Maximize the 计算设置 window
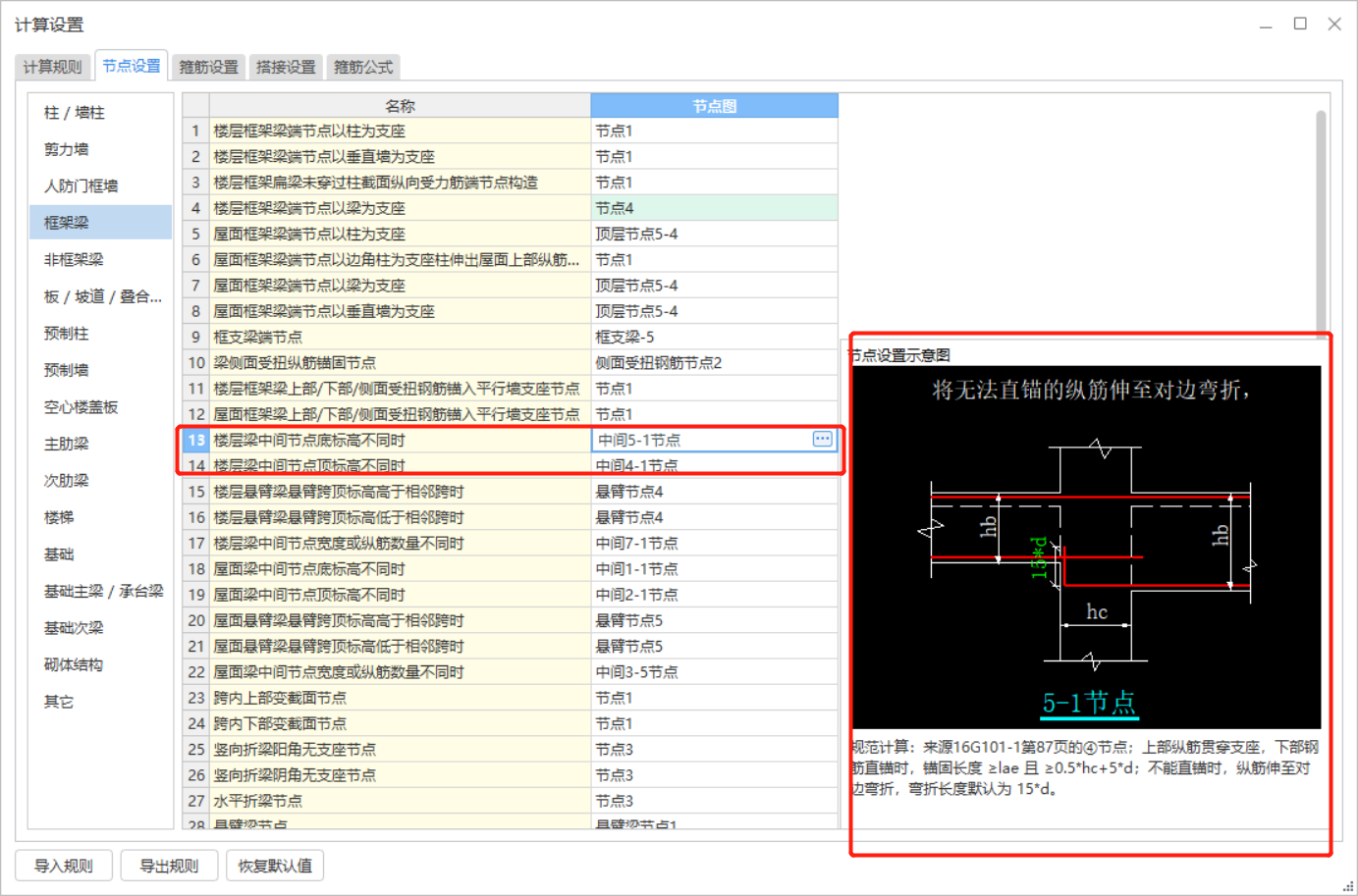Screen dimensions: 1358x896 [x=1300, y=24]
